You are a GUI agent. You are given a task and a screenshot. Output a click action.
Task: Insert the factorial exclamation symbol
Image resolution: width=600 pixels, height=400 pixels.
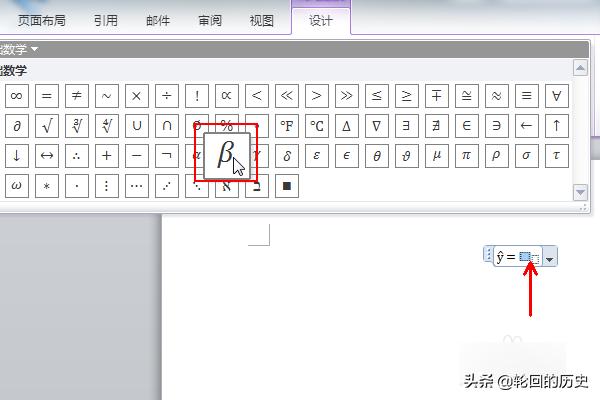click(197, 96)
